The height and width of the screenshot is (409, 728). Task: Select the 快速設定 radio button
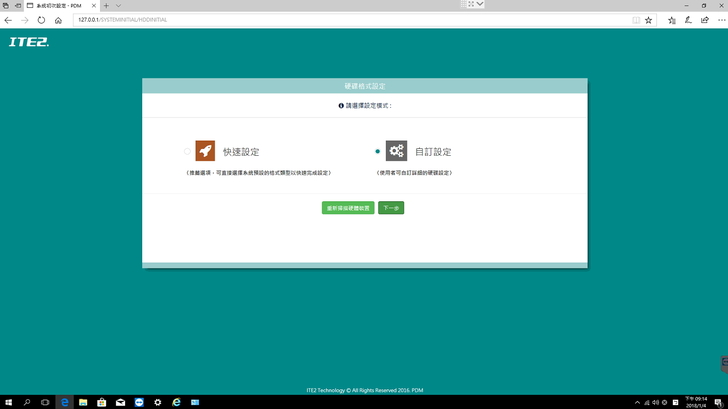pos(187,152)
